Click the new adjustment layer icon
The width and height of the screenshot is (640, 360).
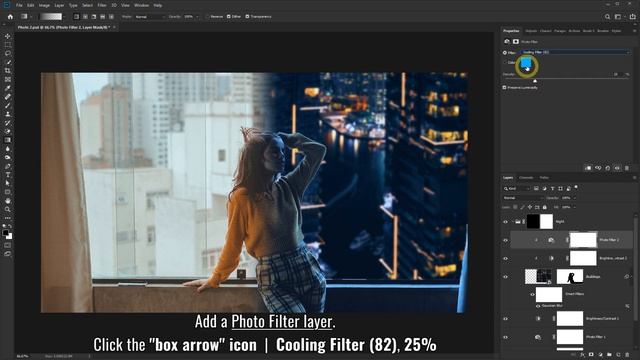tap(600, 355)
